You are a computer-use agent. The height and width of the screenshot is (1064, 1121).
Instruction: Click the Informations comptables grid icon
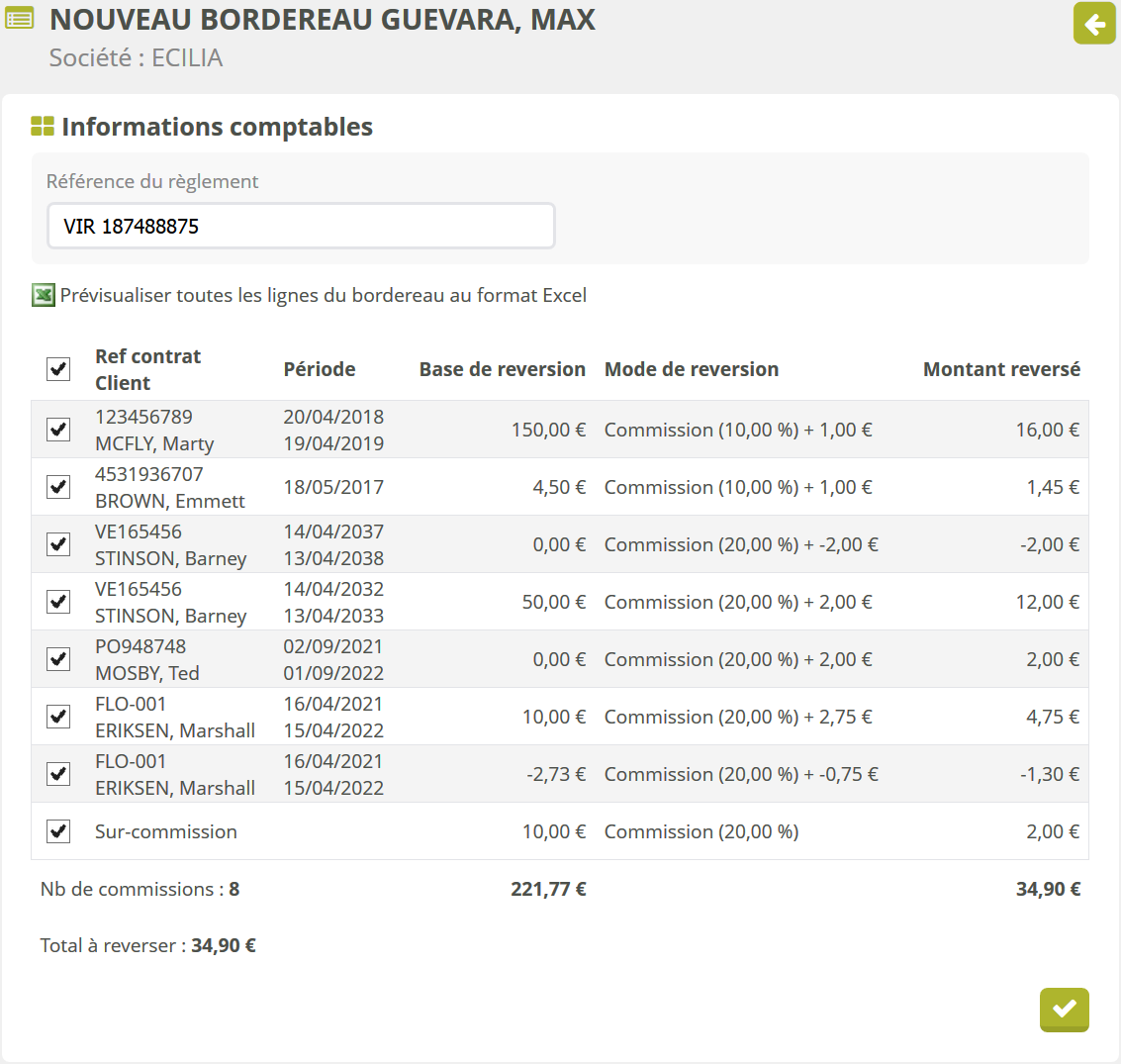pos(43,127)
